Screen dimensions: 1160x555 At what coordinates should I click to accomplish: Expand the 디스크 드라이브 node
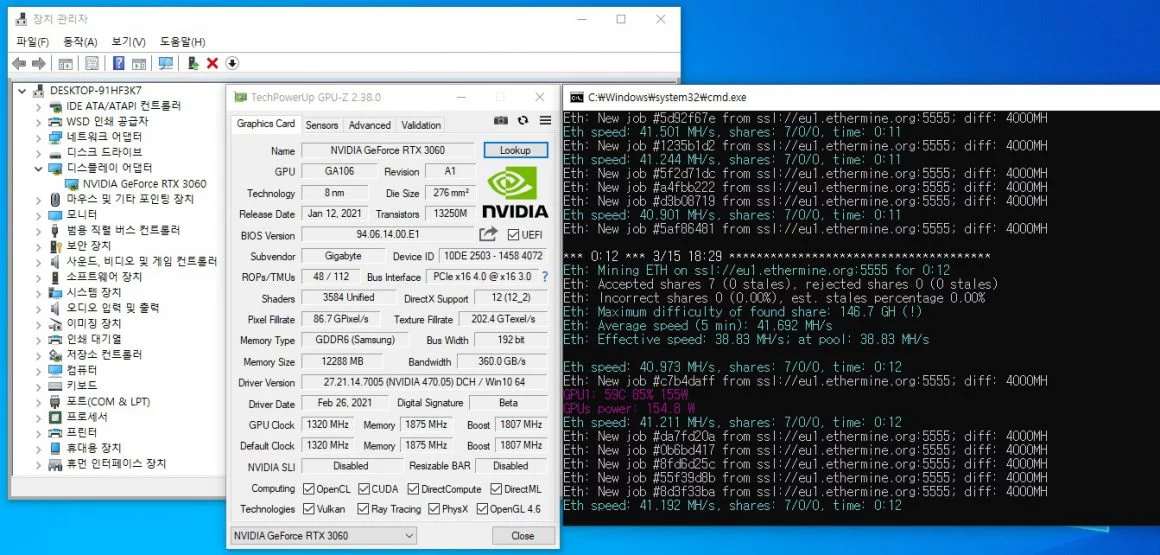coord(38,152)
